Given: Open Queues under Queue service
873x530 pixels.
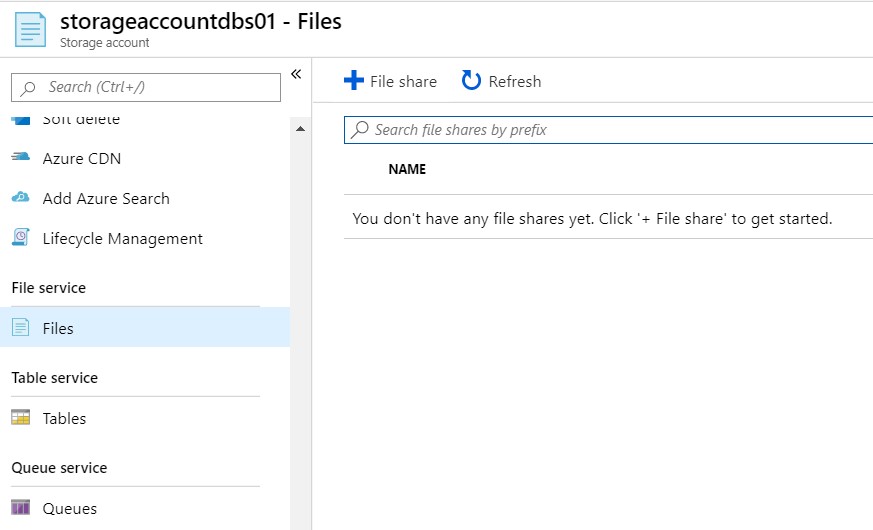Looking at the screenshot, I should (x=70, y=509).
